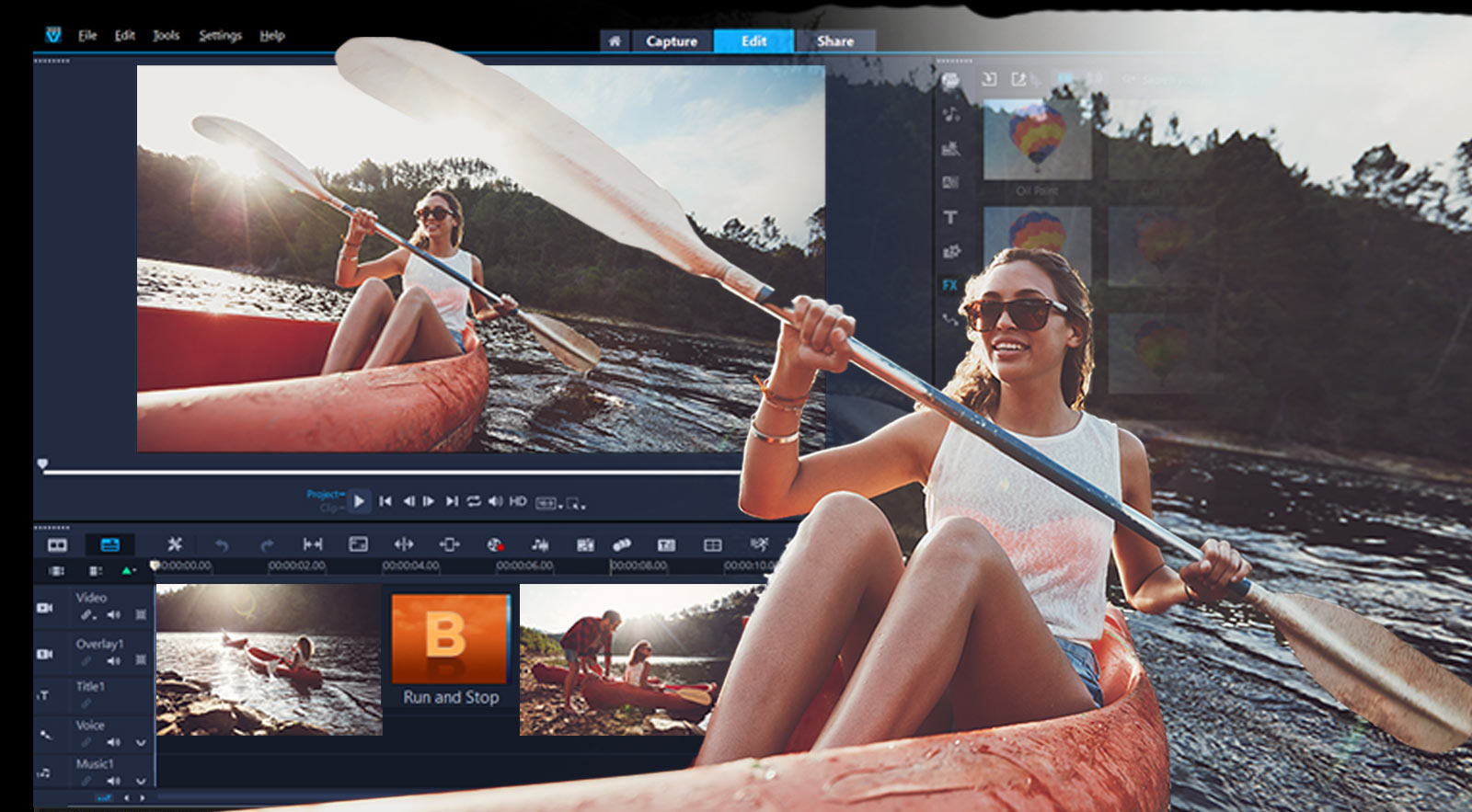Switch to the Capture tab
This screenshot has height=812, width=1472.
pos(672,41)
